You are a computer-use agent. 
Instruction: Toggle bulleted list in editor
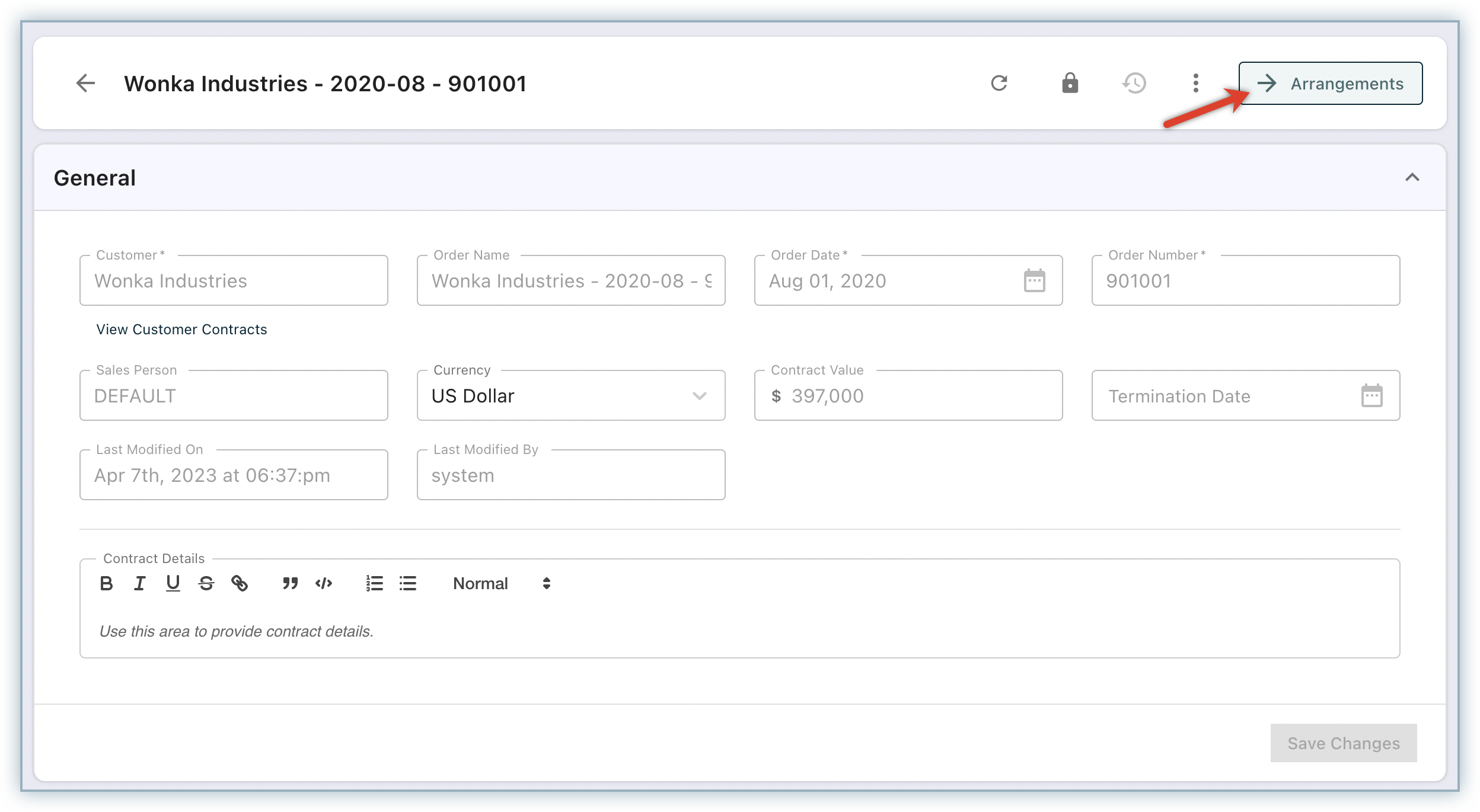(408, 584)
